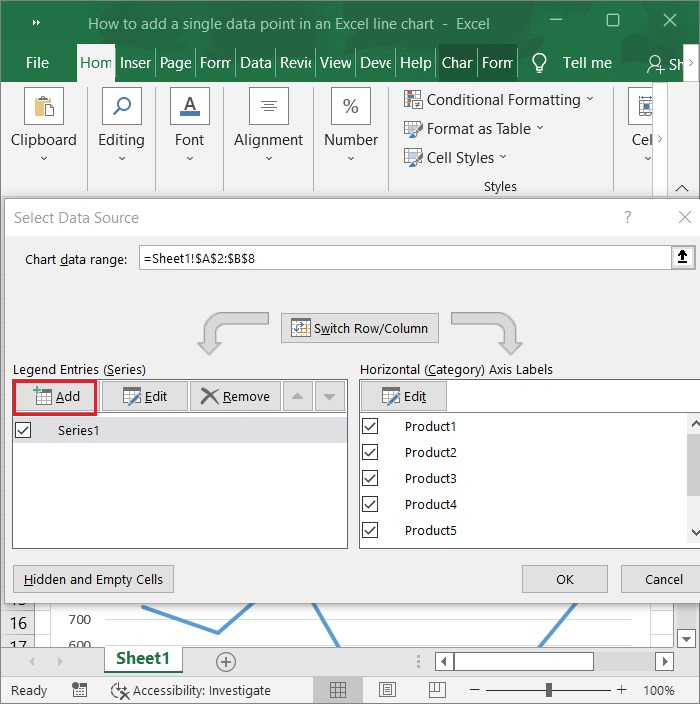700x704 pixels.
Task: Toggle the Product4 checkbox
Action: click(370, 504)
